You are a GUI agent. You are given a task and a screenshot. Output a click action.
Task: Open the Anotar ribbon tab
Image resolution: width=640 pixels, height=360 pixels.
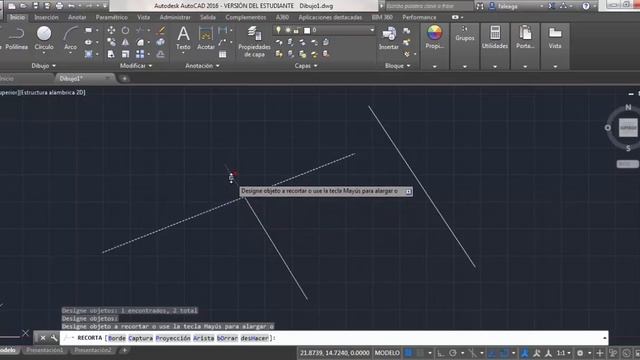coord(77,18)
